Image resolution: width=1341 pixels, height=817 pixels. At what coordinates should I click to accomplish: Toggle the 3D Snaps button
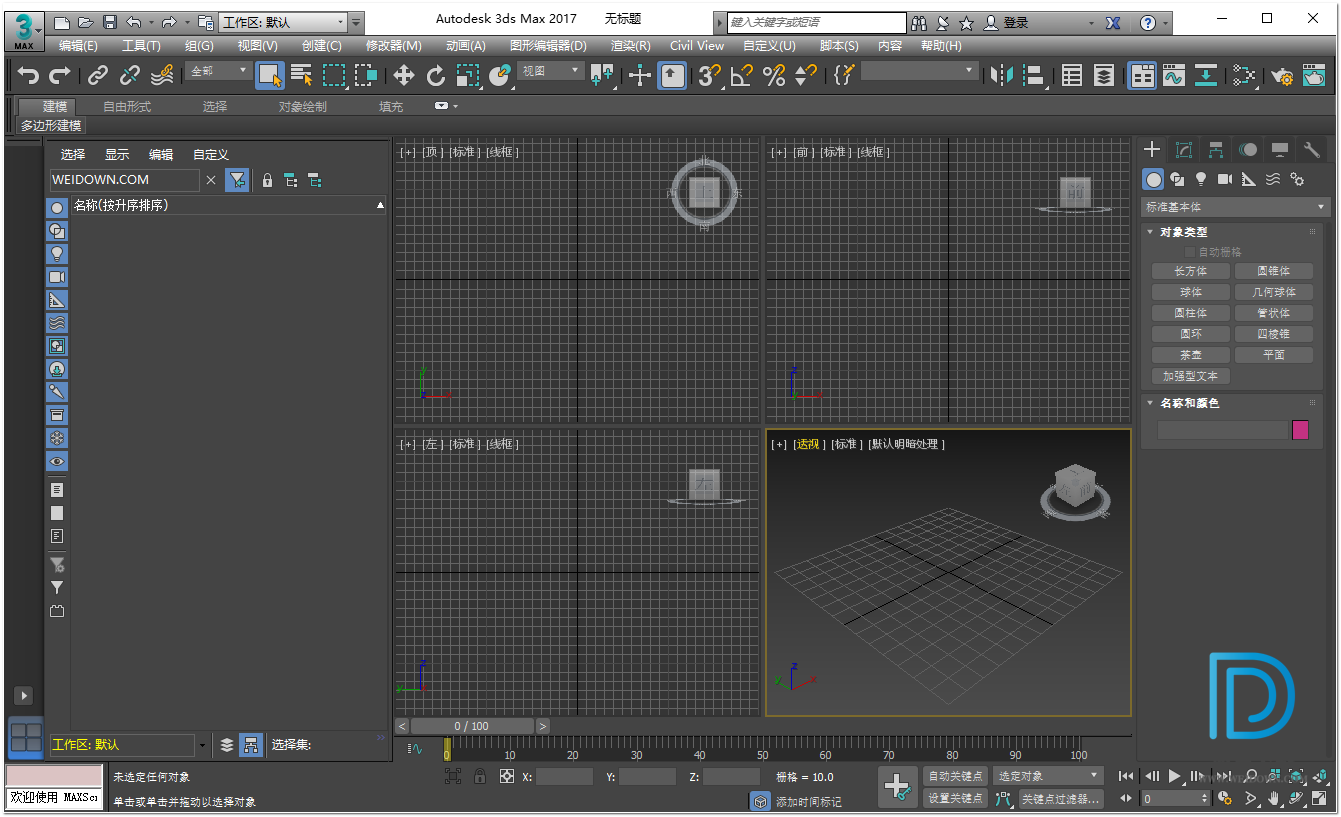709,75
